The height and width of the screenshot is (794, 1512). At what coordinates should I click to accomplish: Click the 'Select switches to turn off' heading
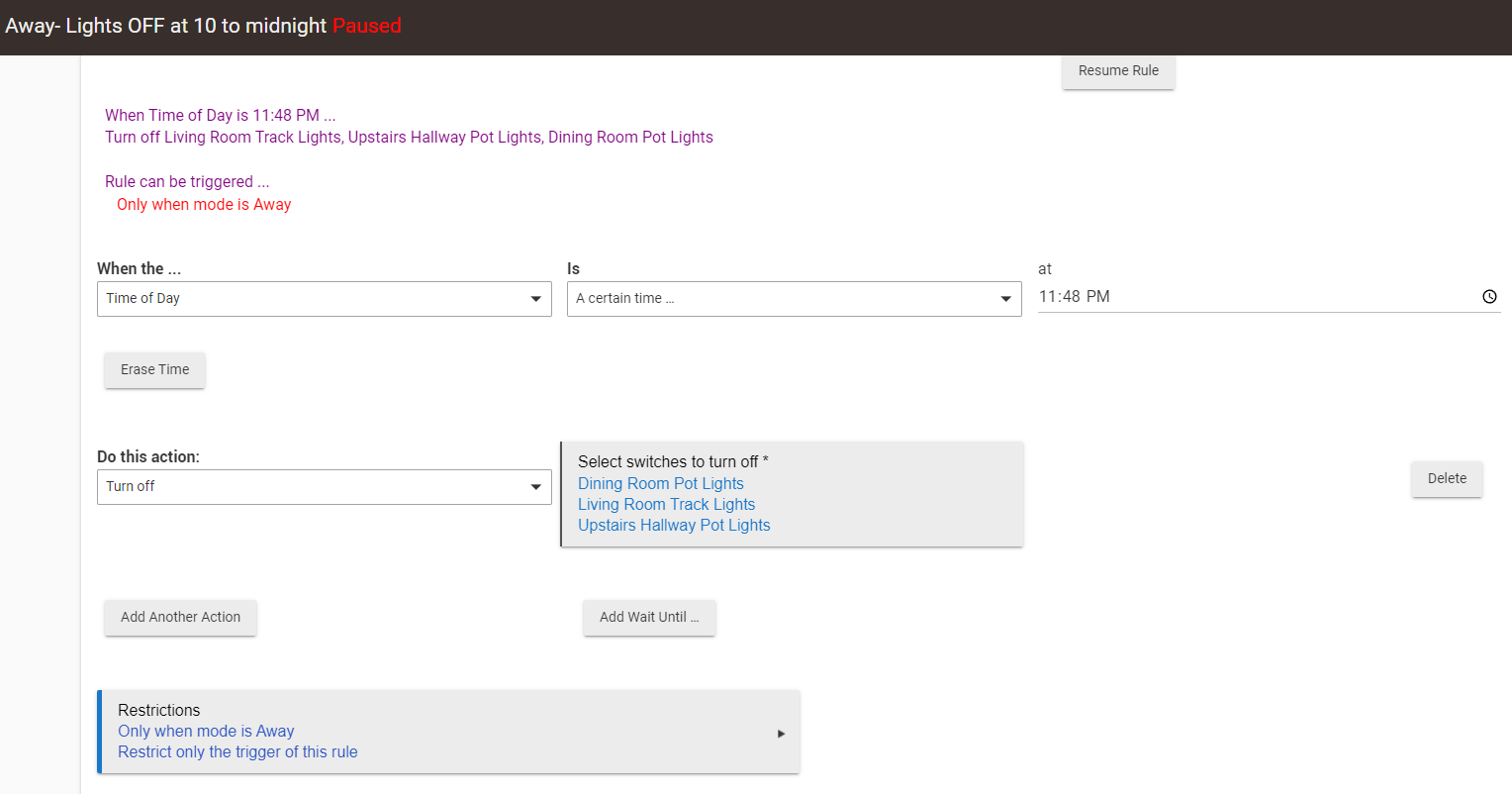673,462
